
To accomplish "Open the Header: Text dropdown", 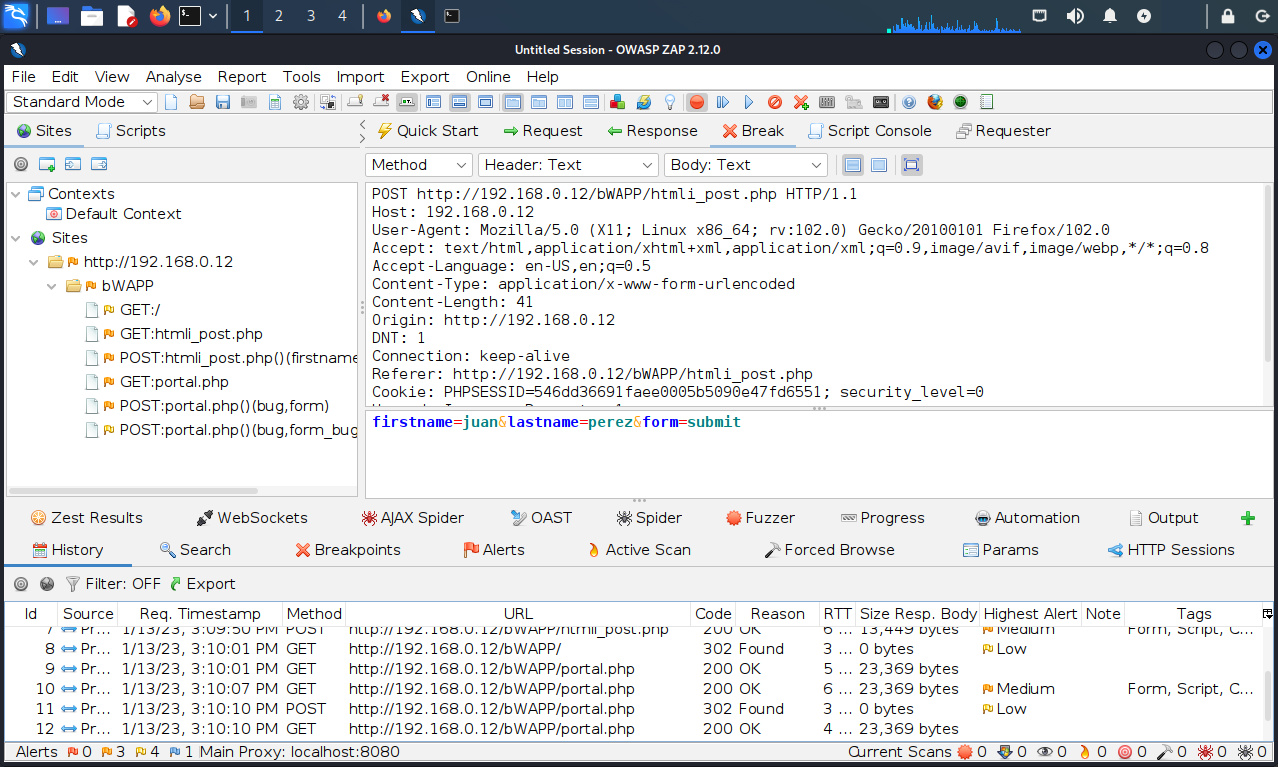I will pyautogui.click(x=568, y=165).
